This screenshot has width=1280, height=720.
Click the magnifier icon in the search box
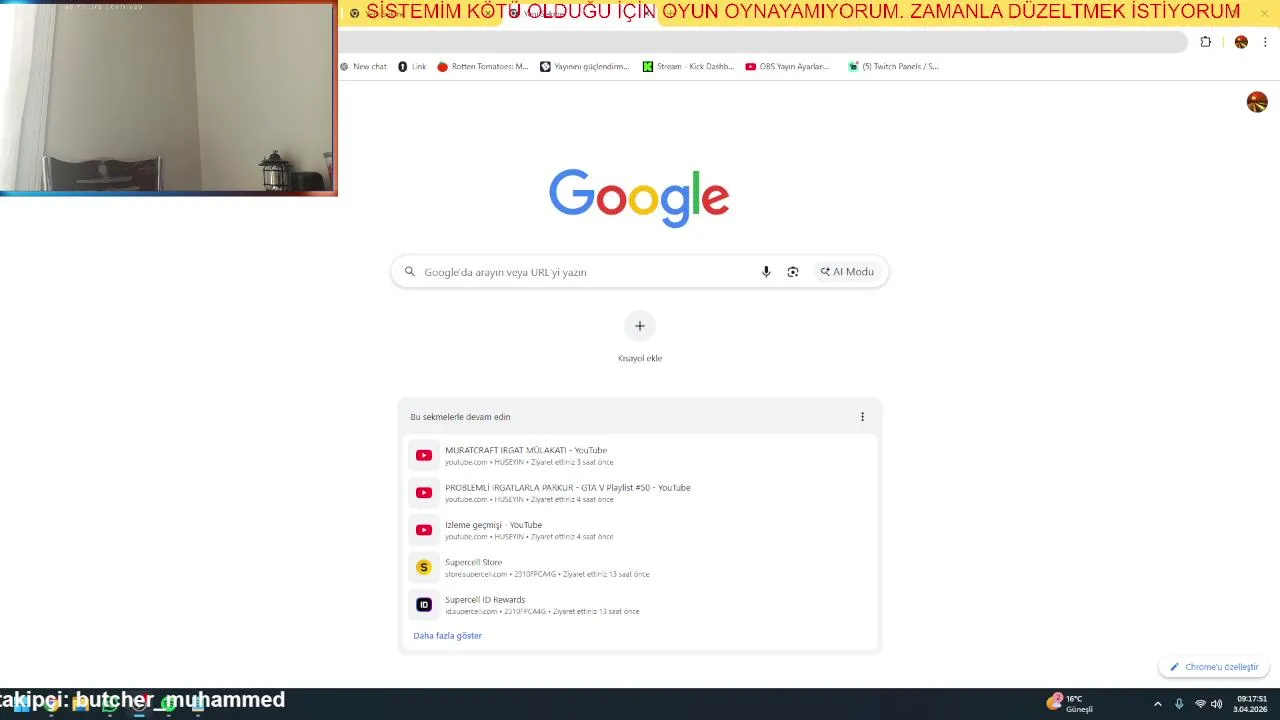click(x=410, y=272)
